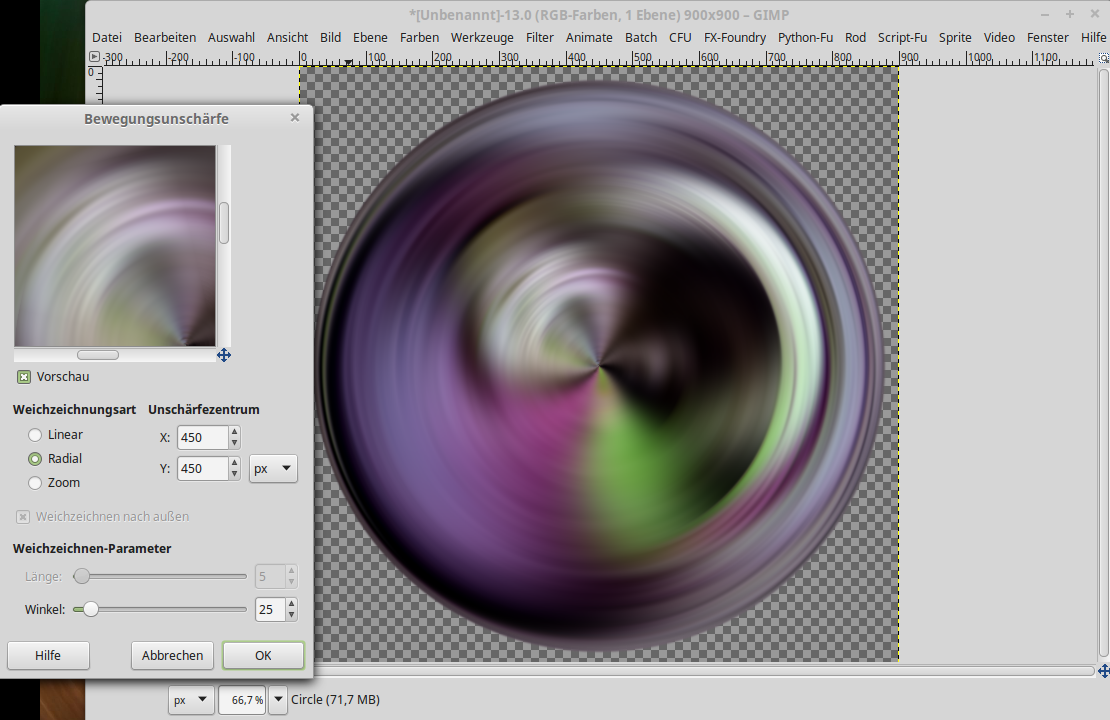Click the blur preview thumbnail

[115, 246]
